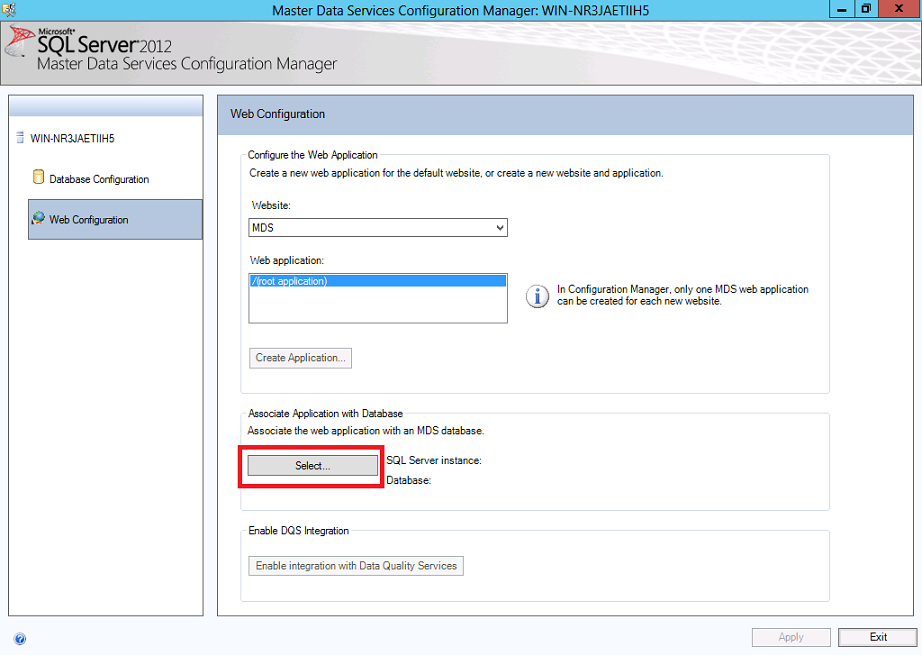The height and width of the screenshot is (656, 922).
Task: Click the server icon beside WIN-NR3JAETIIH5
Action: (x=20, y=138)
